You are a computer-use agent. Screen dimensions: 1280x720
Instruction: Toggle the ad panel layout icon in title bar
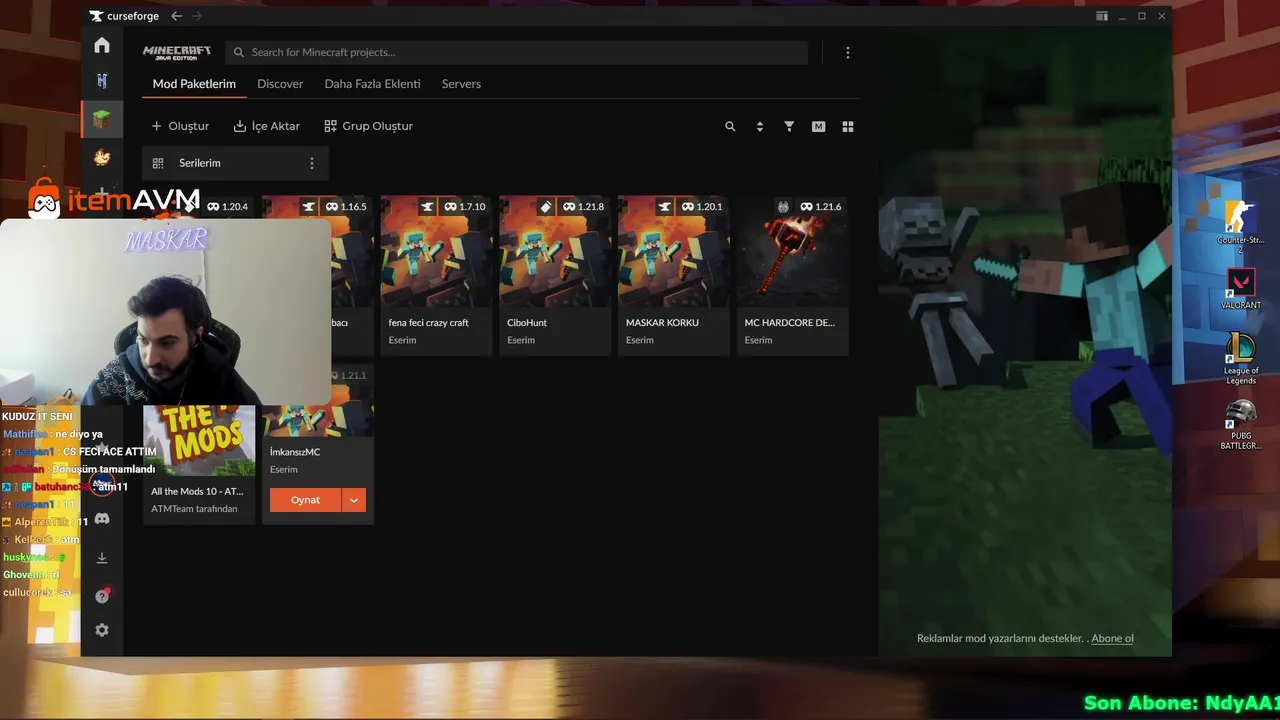1102,16
